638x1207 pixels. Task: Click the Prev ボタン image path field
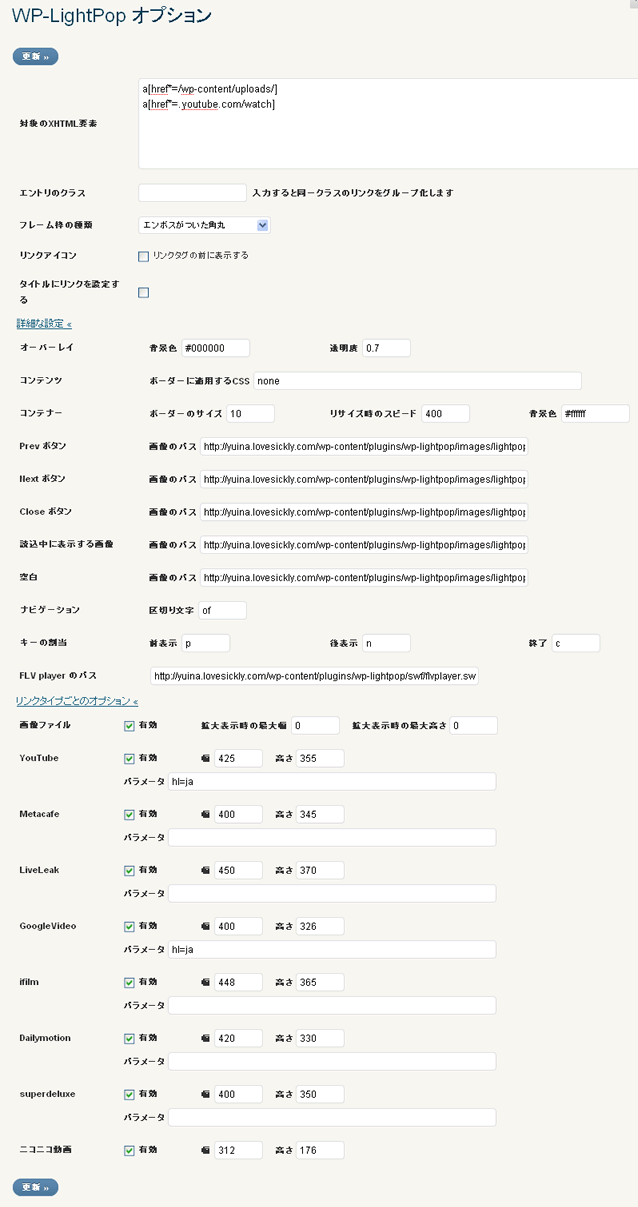click(x=364, y=446)
